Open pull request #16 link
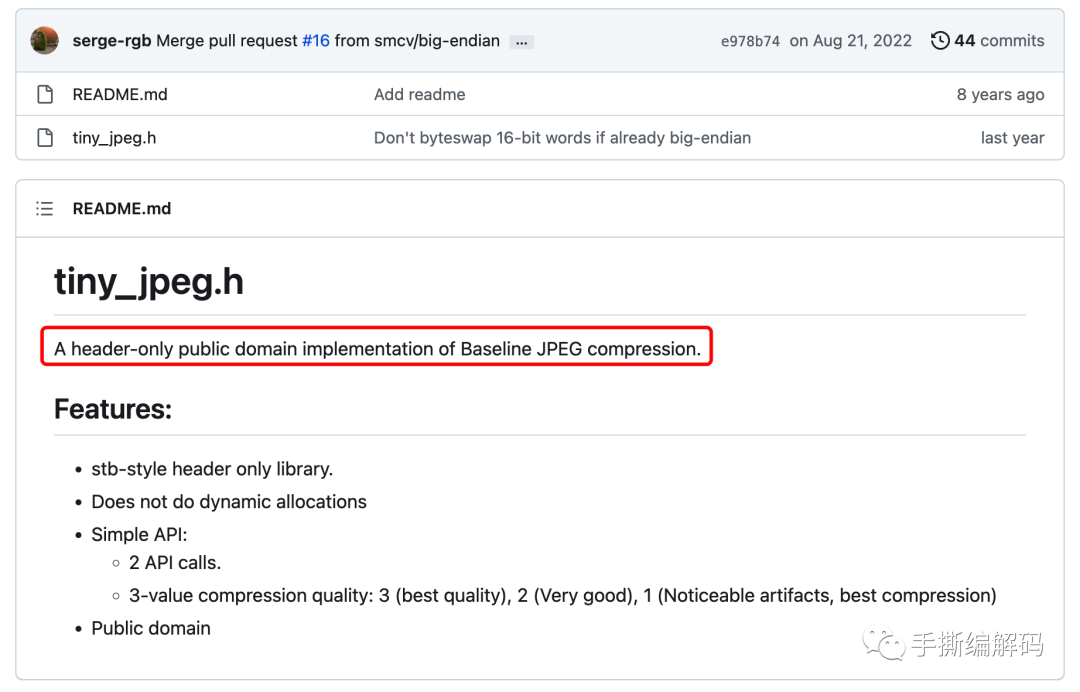Image resolution: width=1080 pixels, height=692 pixels. [x=316, y=41]
